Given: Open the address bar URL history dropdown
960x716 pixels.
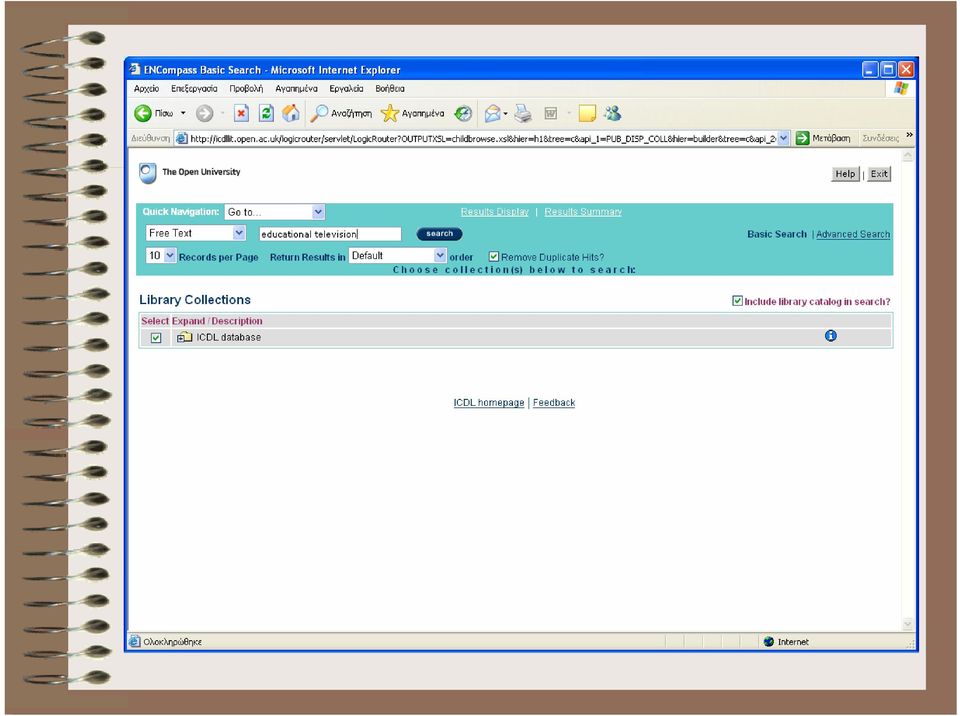Looking at the screenshot, I should [784, 138].
